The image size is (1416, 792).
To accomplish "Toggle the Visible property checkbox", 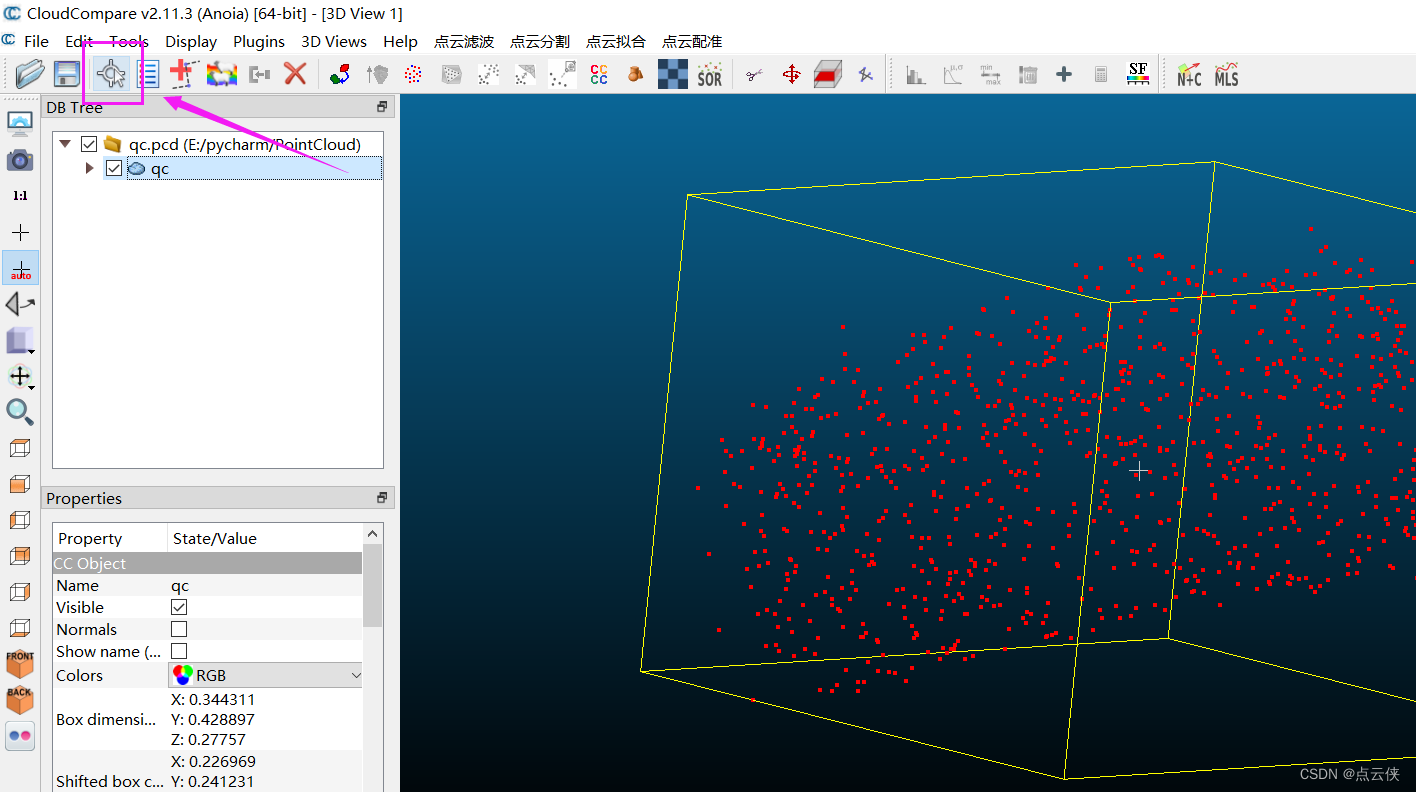I will [179, 607].
